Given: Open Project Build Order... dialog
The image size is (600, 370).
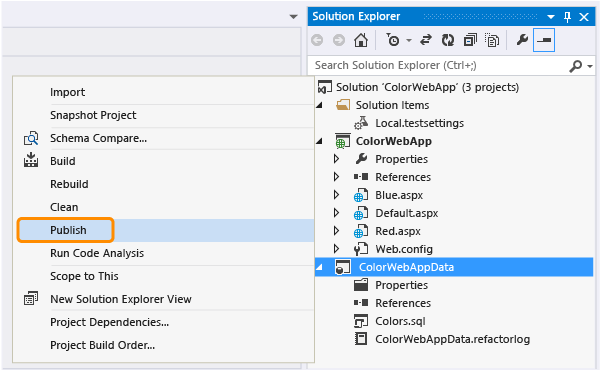Looking at the screenshot, I should pyautogui.click(x=103, y=345).
